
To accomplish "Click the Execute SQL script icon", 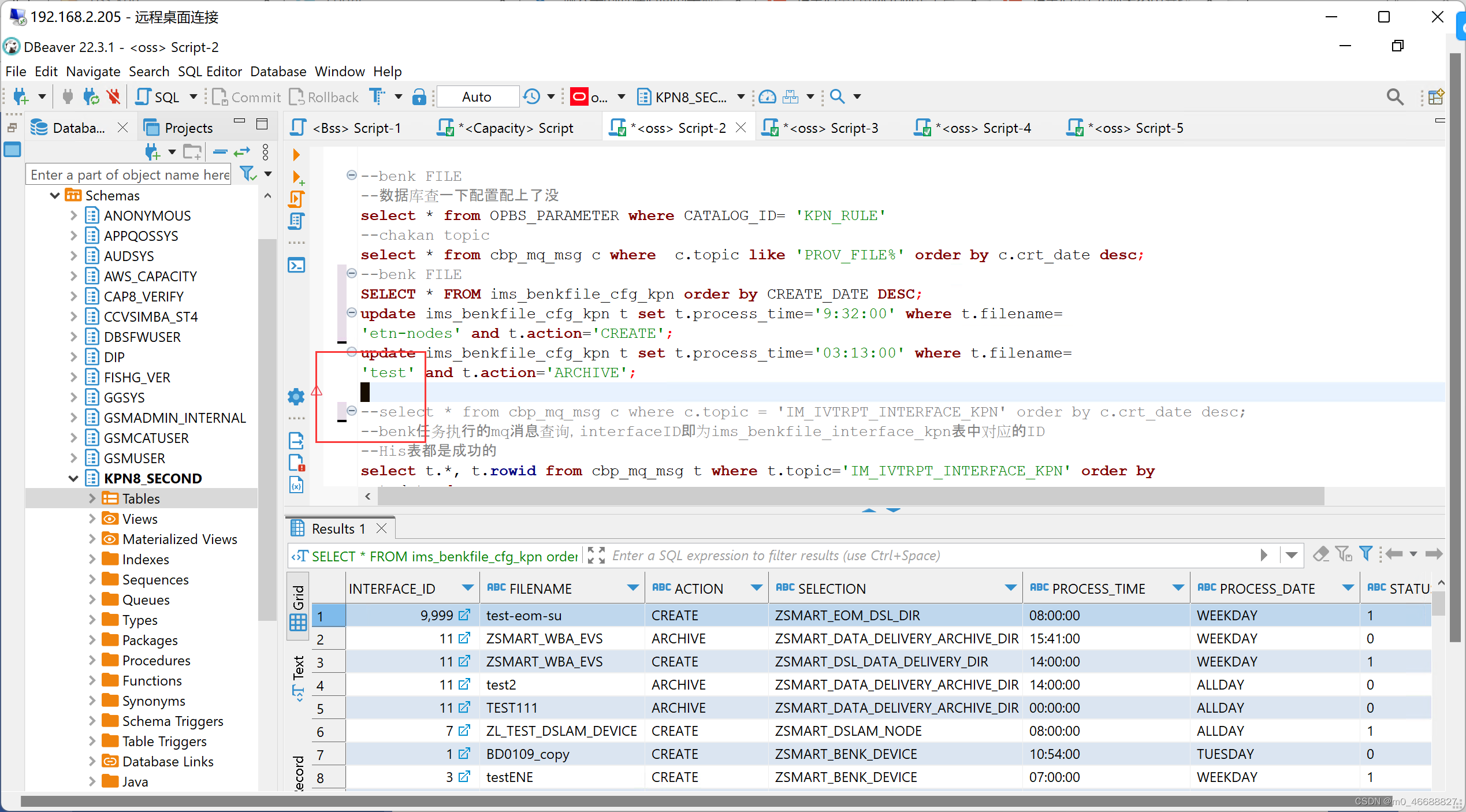I will point(296,199).
